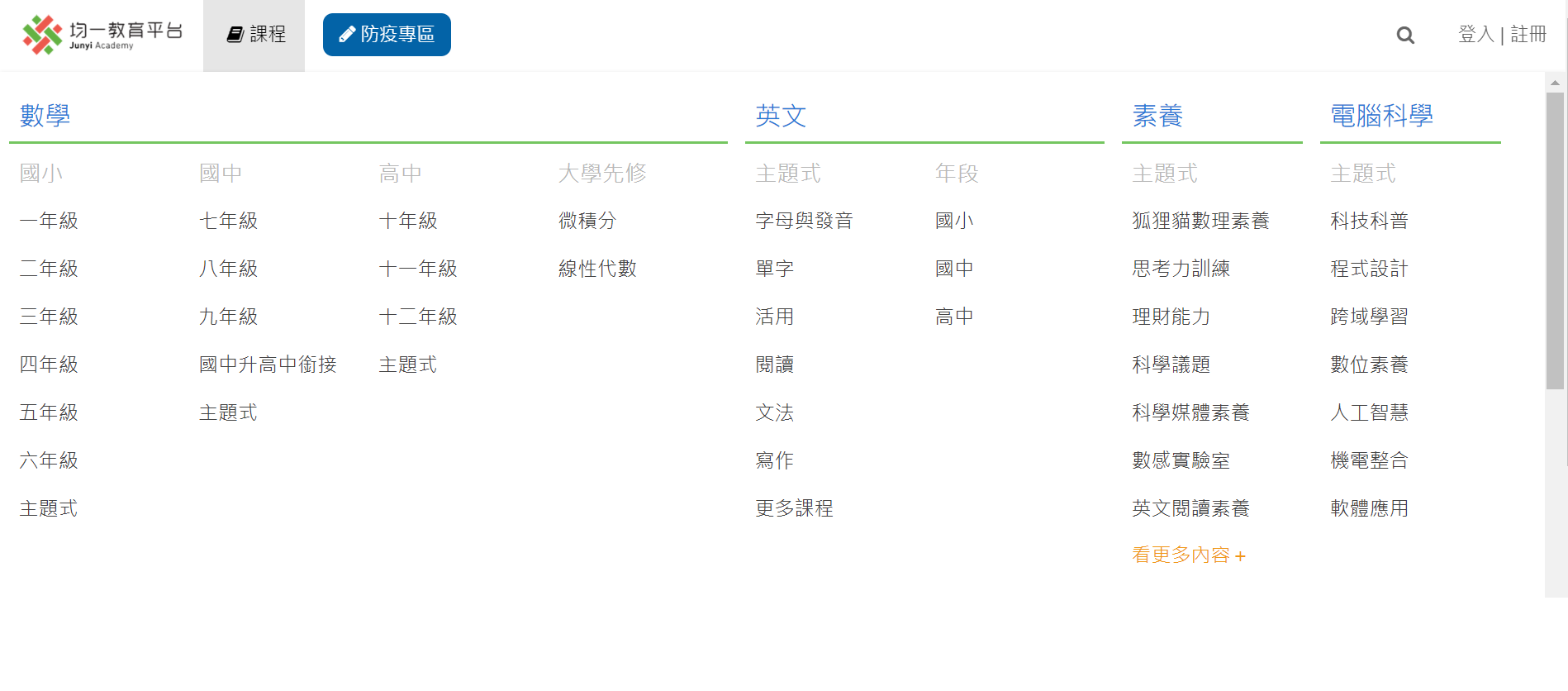
Task: Select 二年級 under 國小
Action: pyautogui.click(x=49, y=269)
